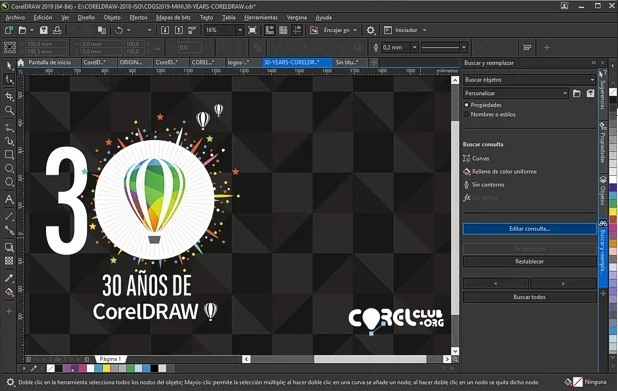Select the Shape (node) tool
Image resolution: width=618 pixels, height=391 pixels.
pyautogui.click(x=9, y=80)
